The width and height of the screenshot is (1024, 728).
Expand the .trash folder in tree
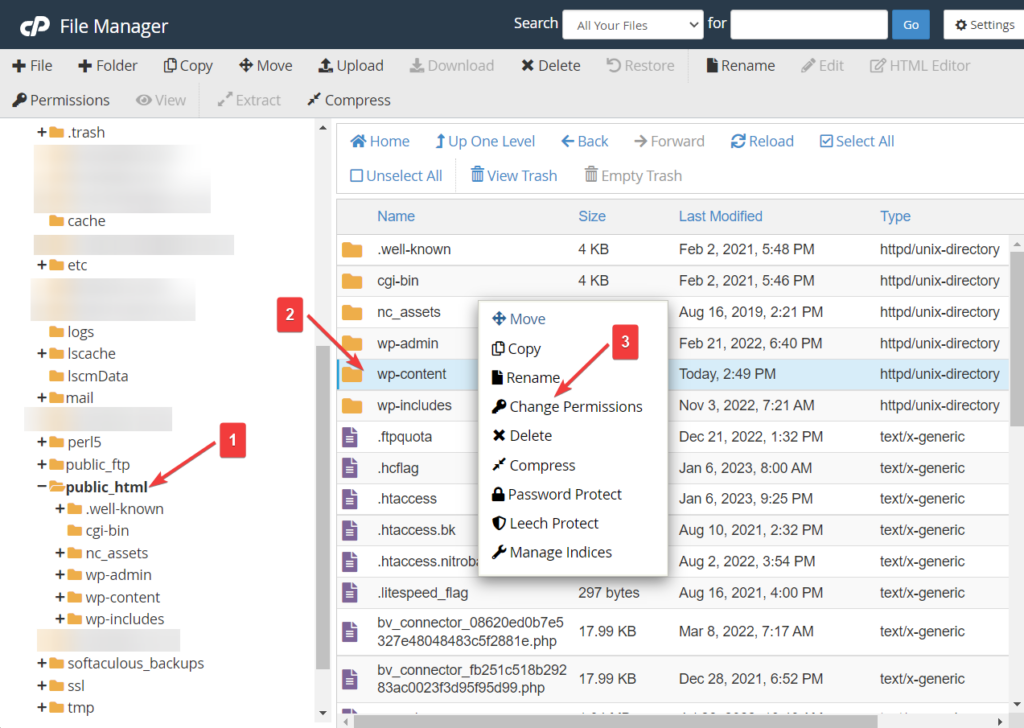(42, 133)
